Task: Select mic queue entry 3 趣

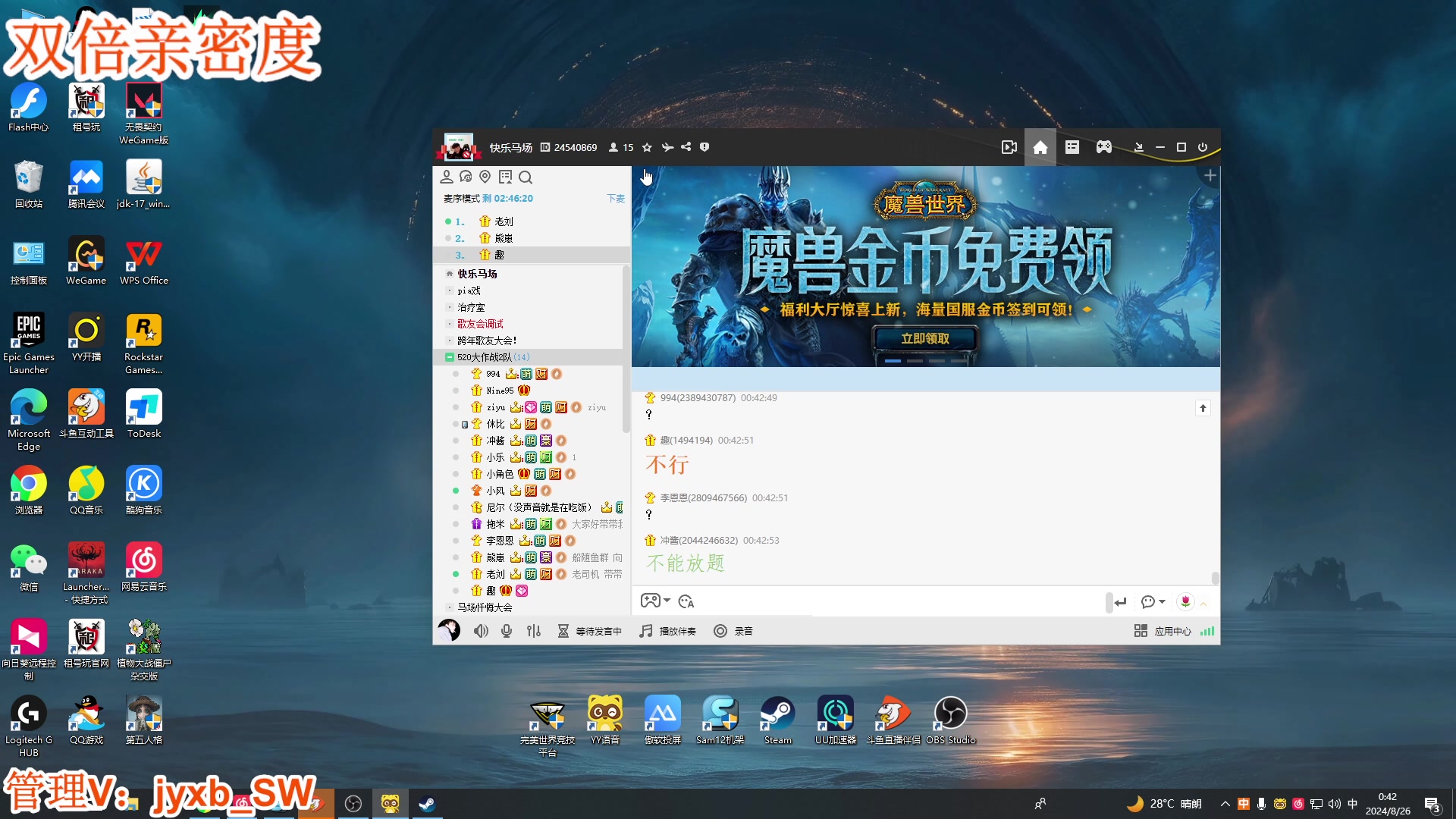Action: coord(531,255)
